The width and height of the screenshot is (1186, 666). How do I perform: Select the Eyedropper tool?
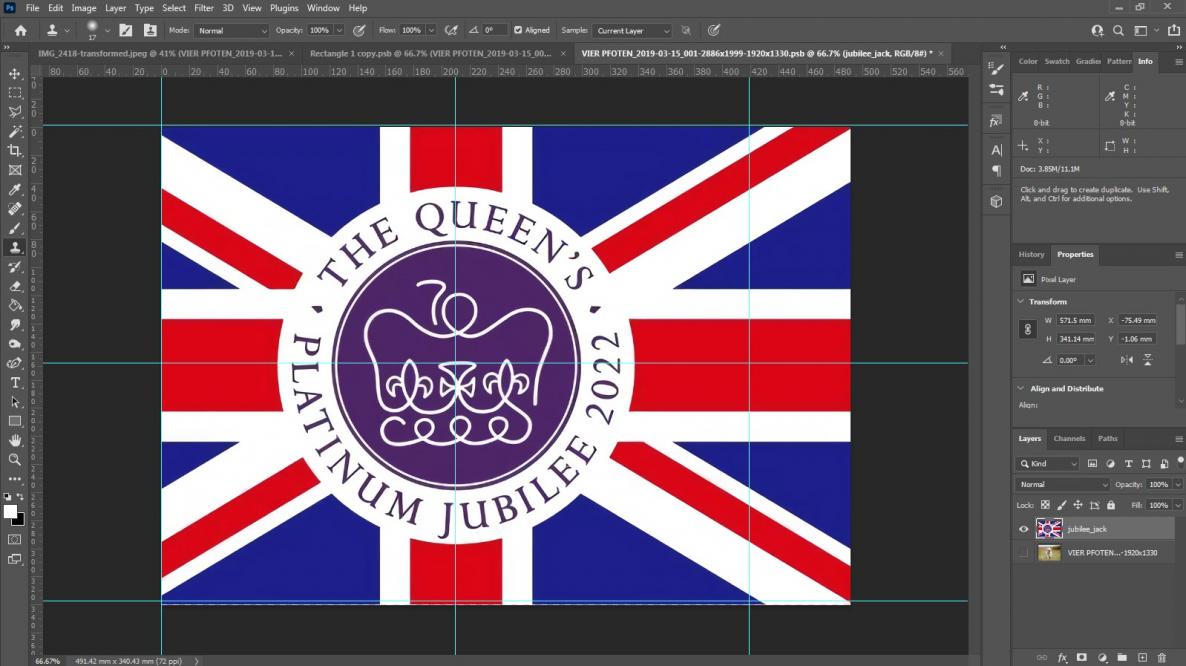coord(14,189)
